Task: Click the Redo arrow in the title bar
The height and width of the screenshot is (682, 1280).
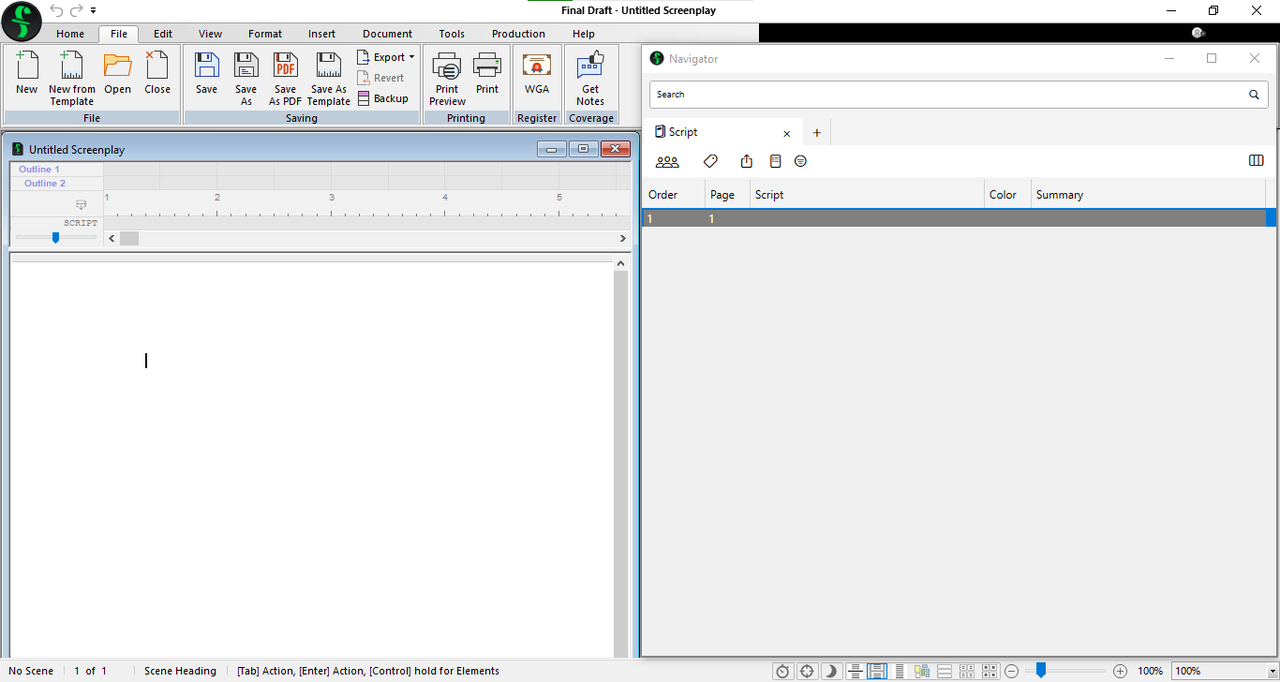Action: [76, 10]
